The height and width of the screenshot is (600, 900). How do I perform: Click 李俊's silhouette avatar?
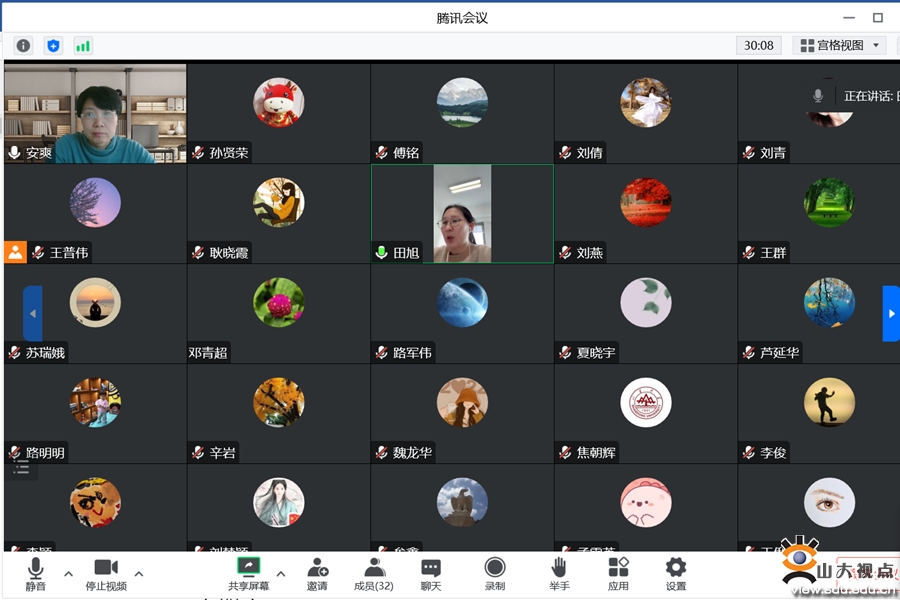pyautogui.click(x=829, y=402)
